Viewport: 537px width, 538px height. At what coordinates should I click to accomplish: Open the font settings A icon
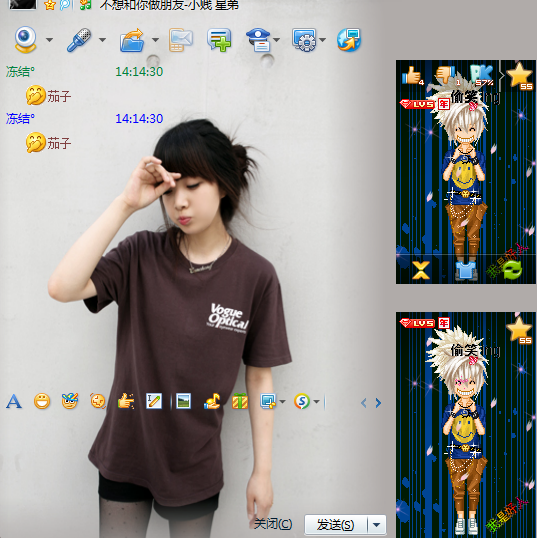tap(14, 401)
